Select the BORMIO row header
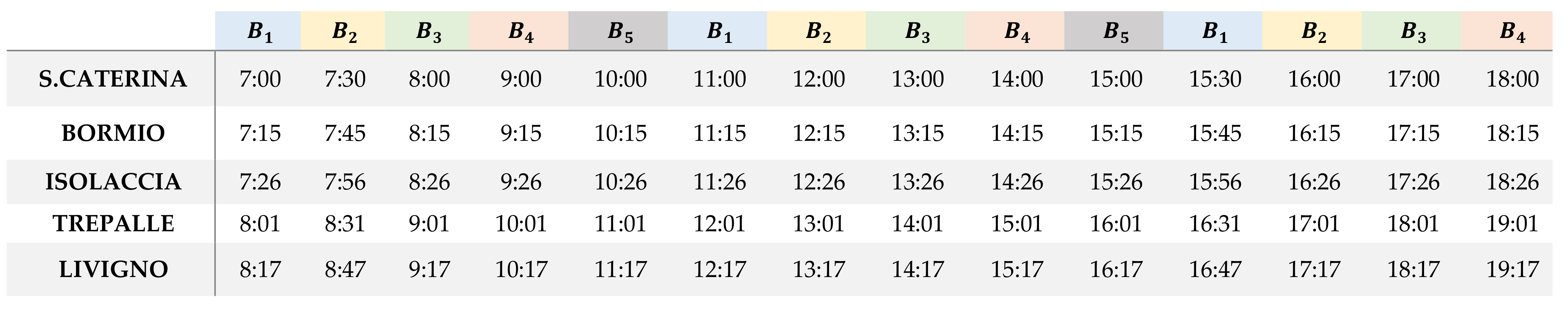Image resolution: width=1568 pixels, height=310 pixels. tap(113, 133)
